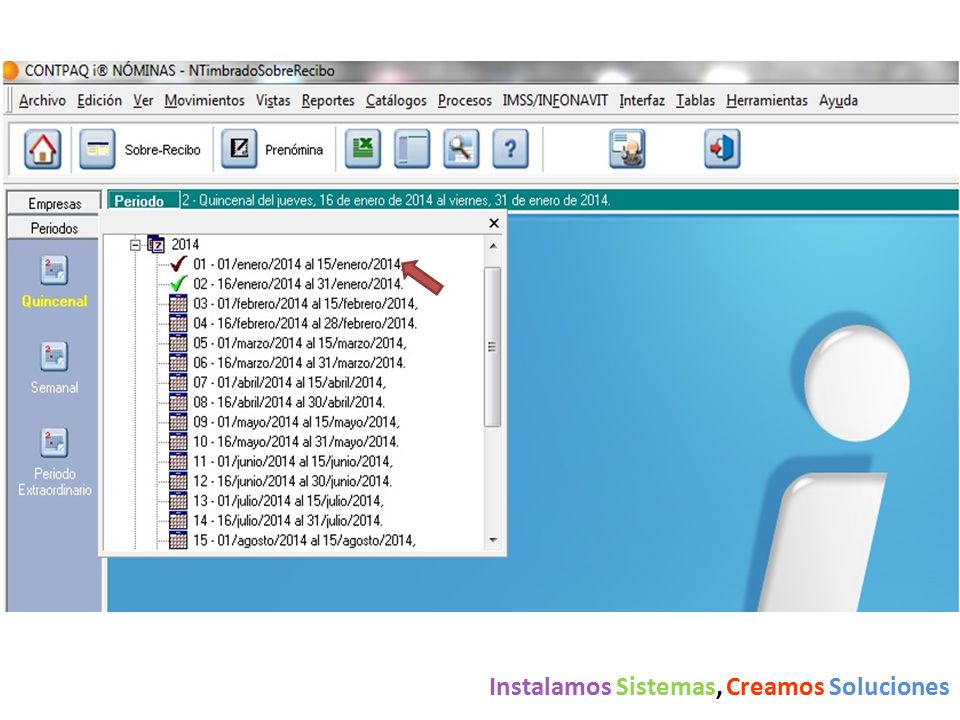Viewport: 960px width, 720px height.
Task: Click the Periodo header label
Action: click(x=139, y=201)
